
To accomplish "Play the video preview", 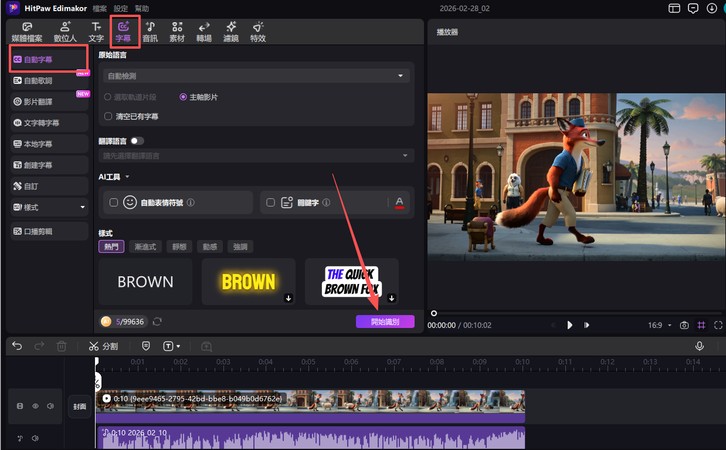I will tap(570, 325).
